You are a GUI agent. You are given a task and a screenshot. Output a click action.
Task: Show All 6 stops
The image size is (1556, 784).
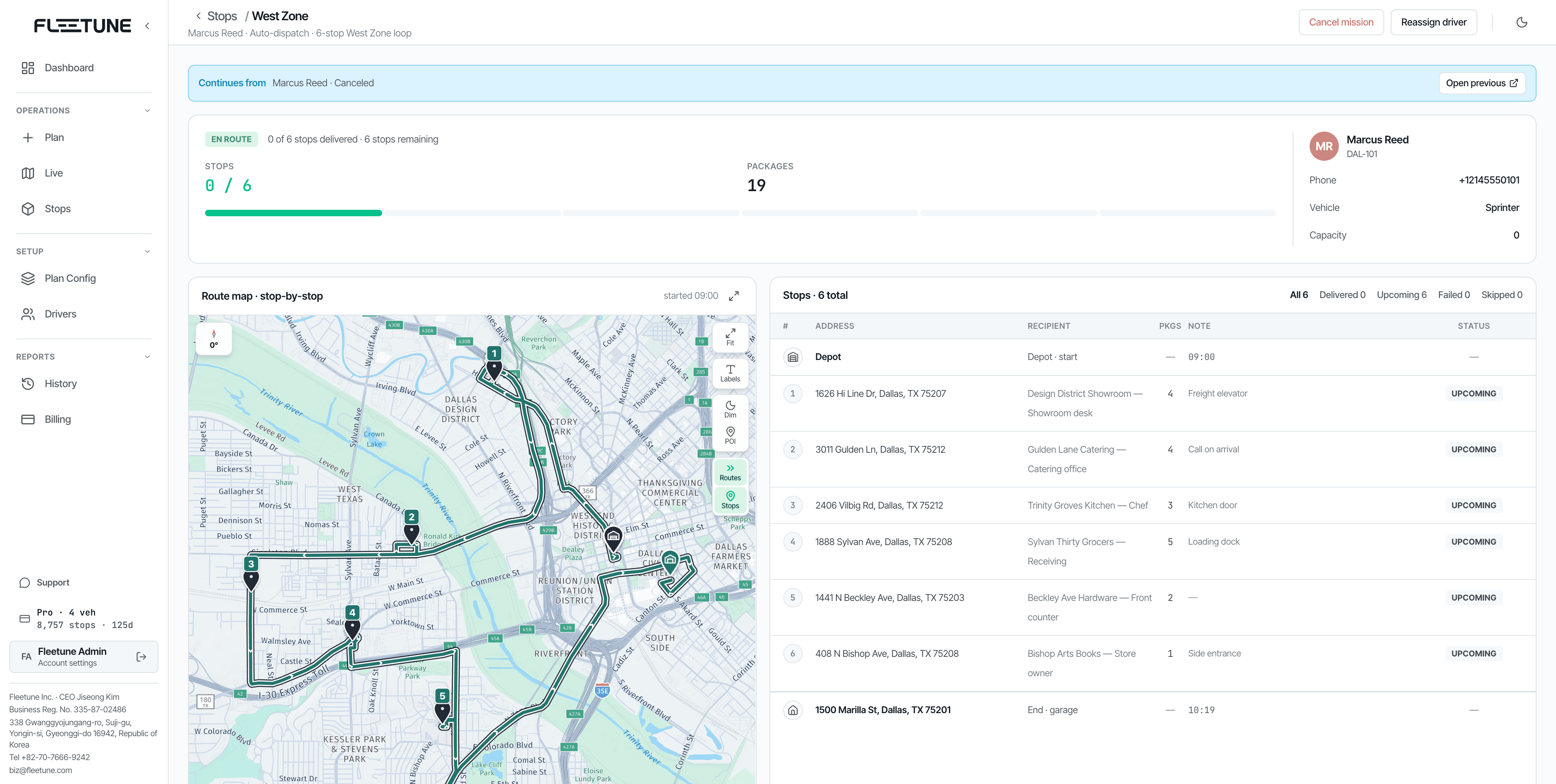pyautogui.click(x=1299, y=295)
